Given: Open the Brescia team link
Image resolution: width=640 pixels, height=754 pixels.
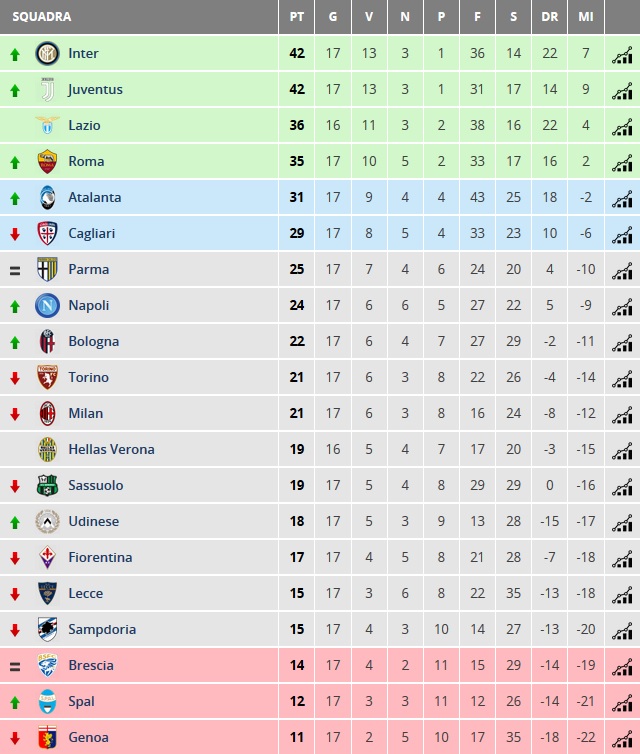Looking at the screenshot, I should coord(91,665).
